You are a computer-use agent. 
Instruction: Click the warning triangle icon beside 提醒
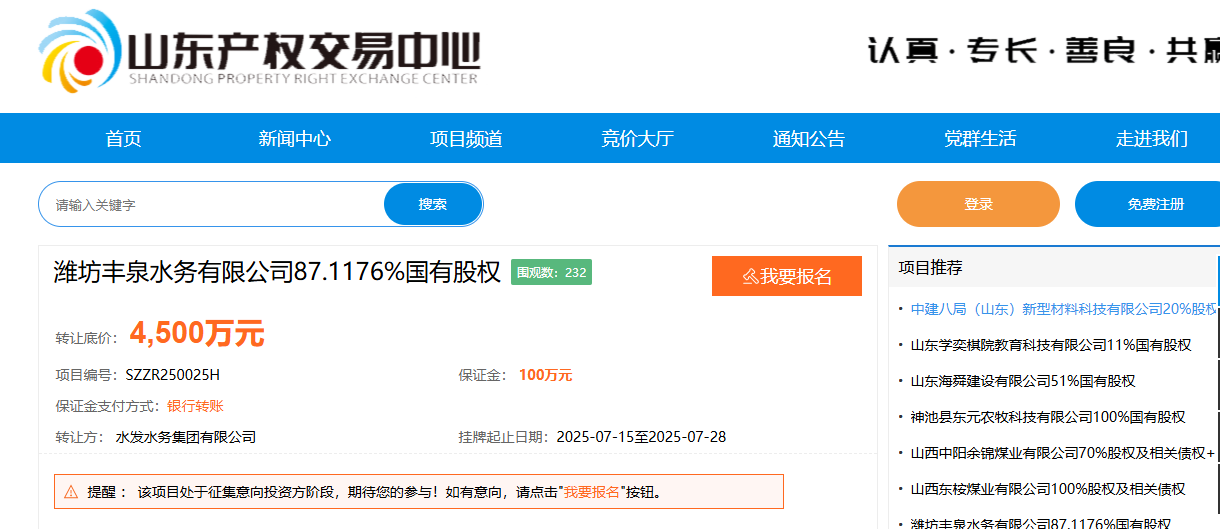[71, 492]
